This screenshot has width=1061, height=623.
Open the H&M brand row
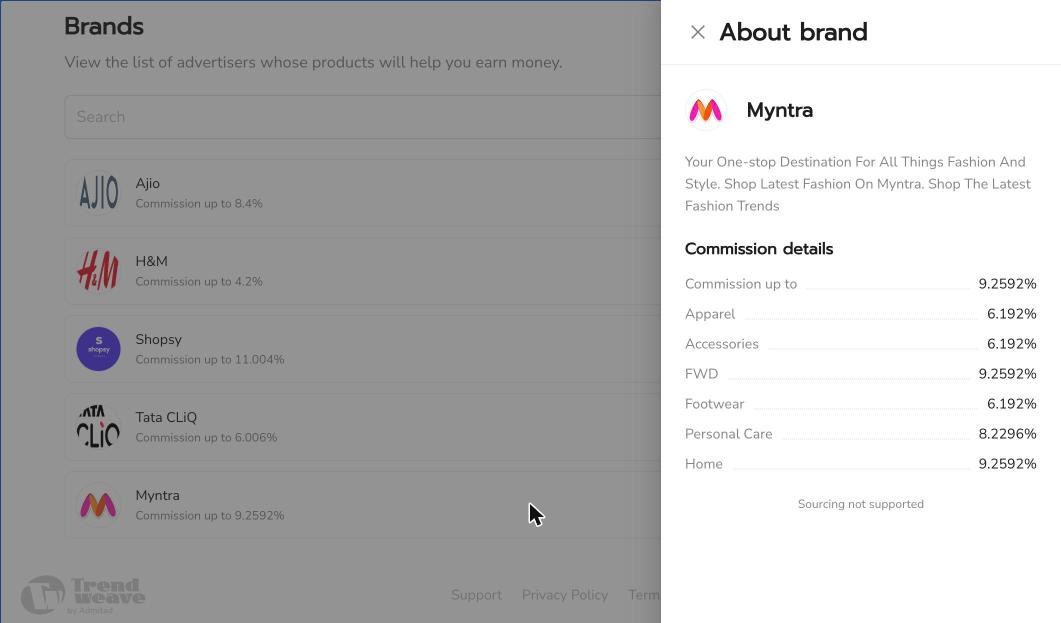363,271
